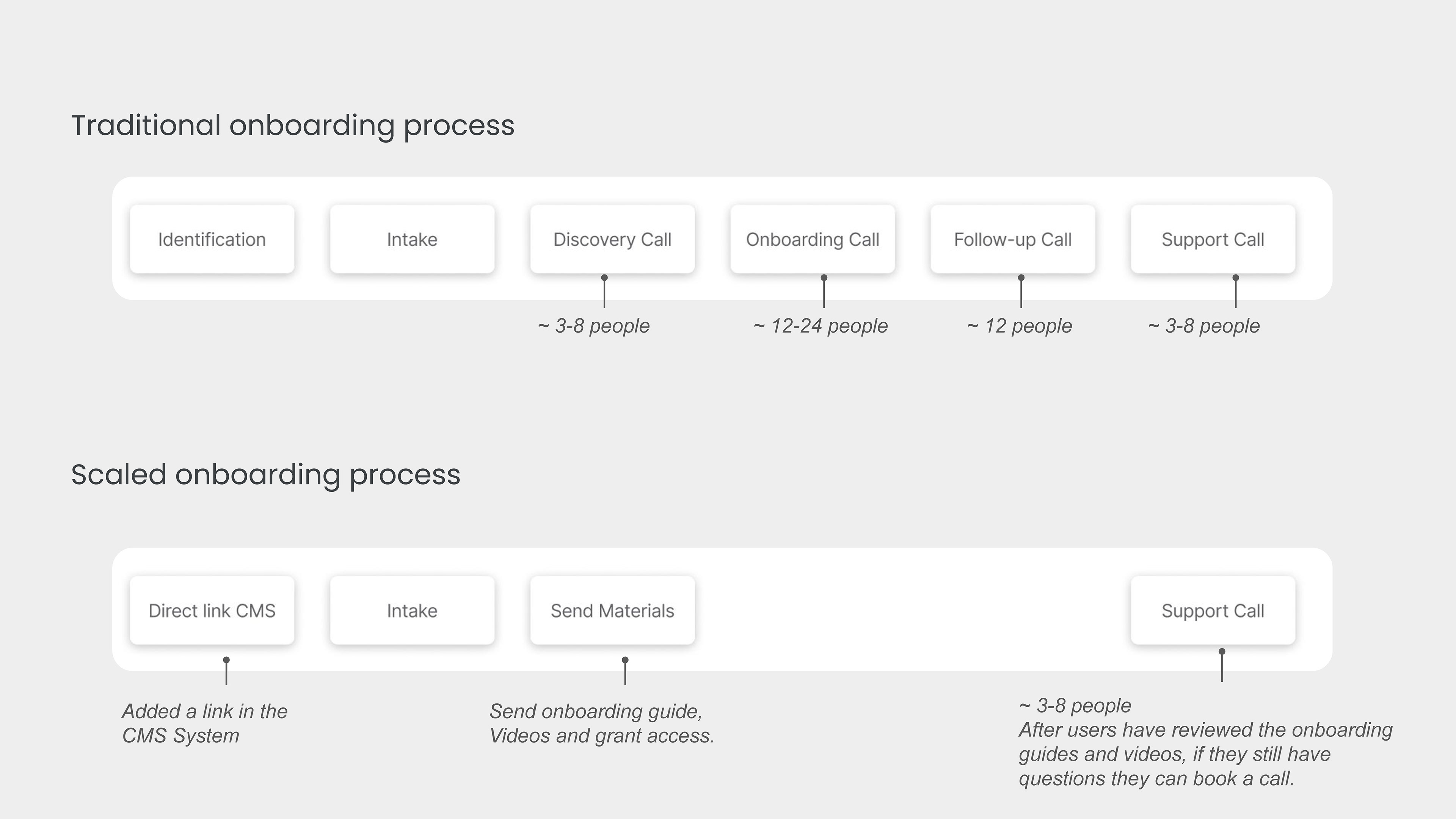Click the Direct link CMS step box
This screenshot has width=1456, height=819.
tap(212, 610)
